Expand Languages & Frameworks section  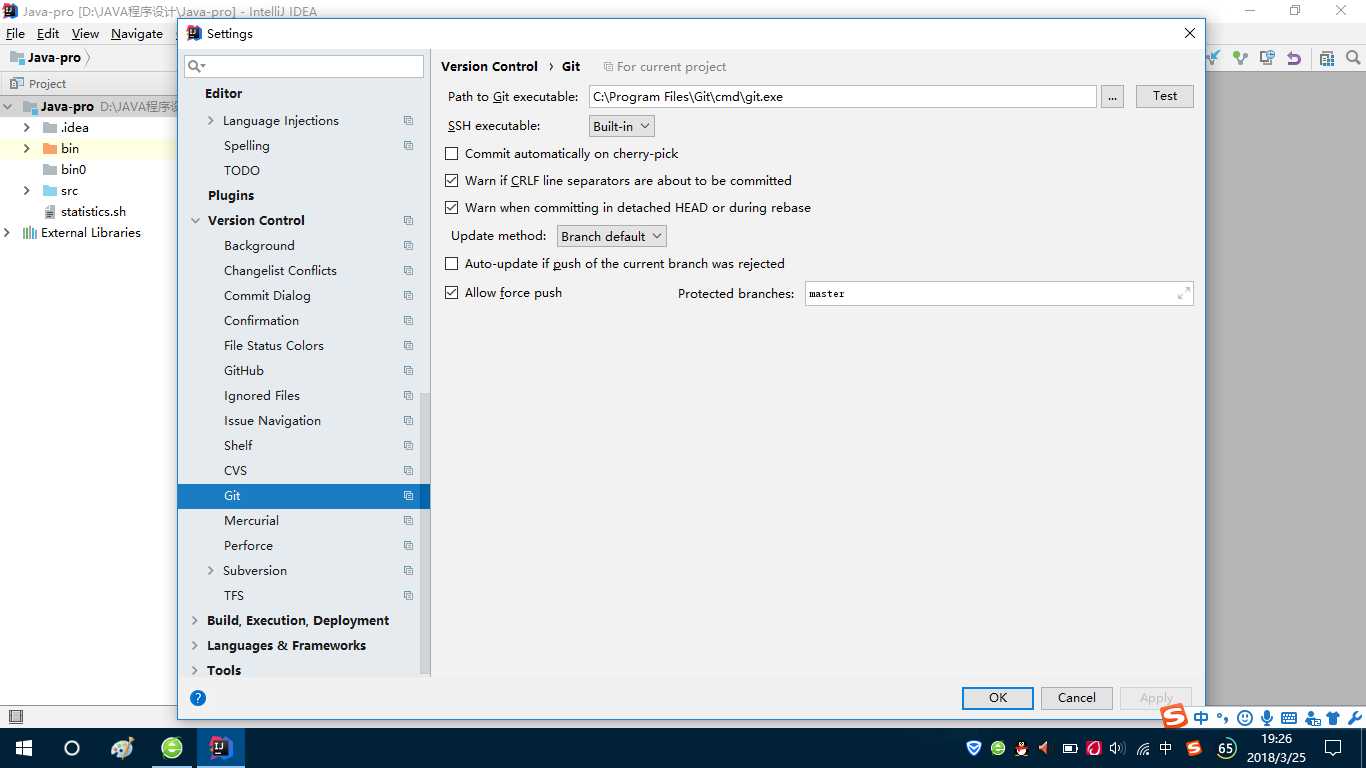[195, 646]
